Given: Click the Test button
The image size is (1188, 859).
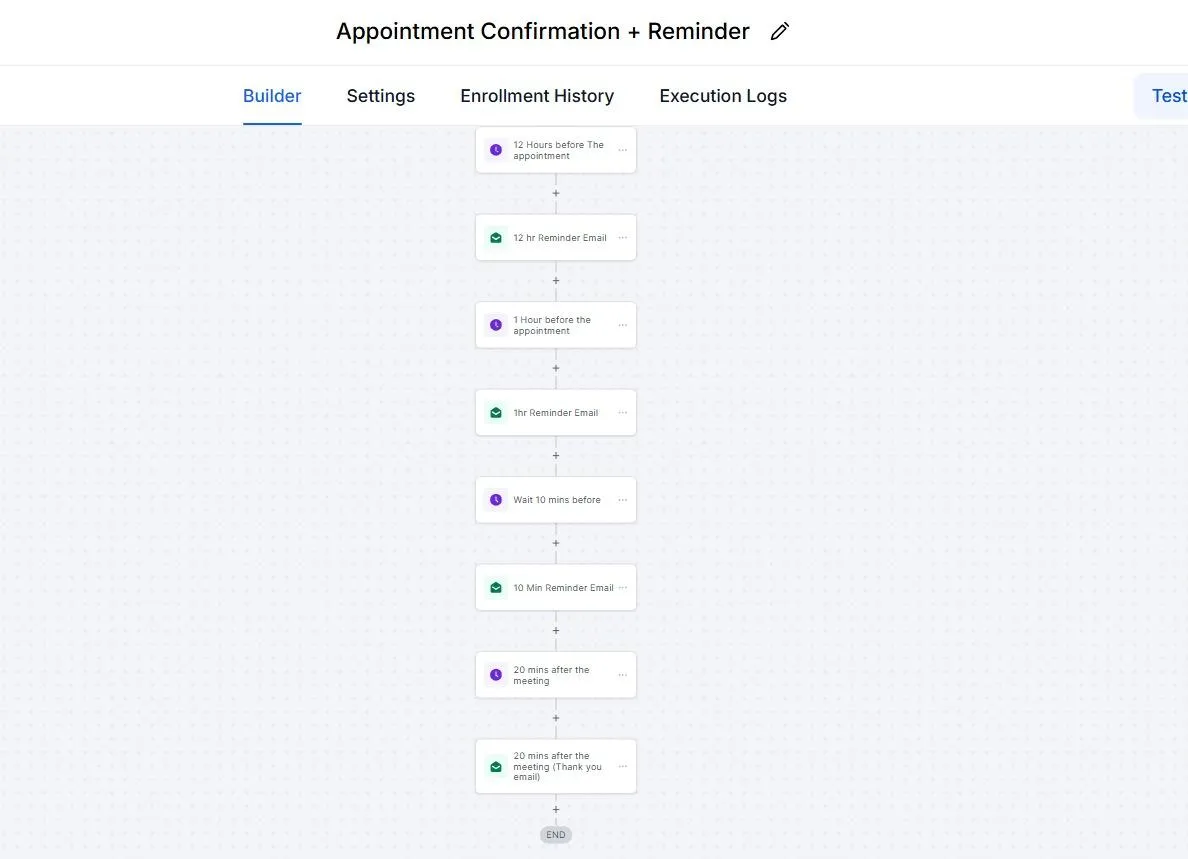Looking at the screenshot, I should [x=1167, y=96].
